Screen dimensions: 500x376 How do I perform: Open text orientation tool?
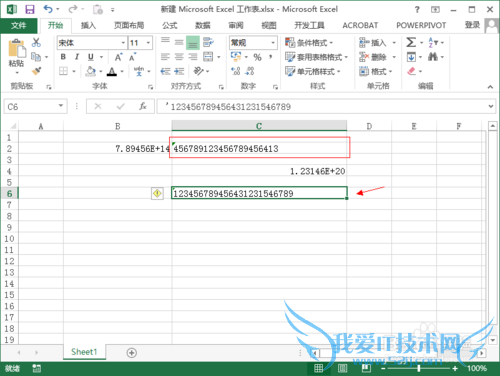pos(199,71)
